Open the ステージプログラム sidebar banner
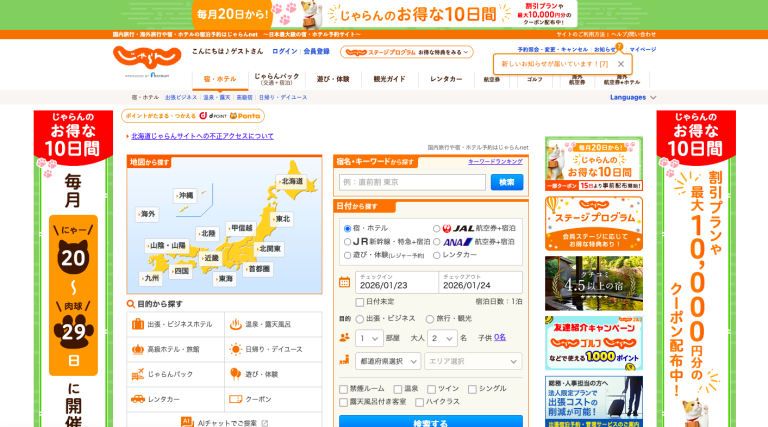The image size is (768, 427). click(x=594, y=224)
